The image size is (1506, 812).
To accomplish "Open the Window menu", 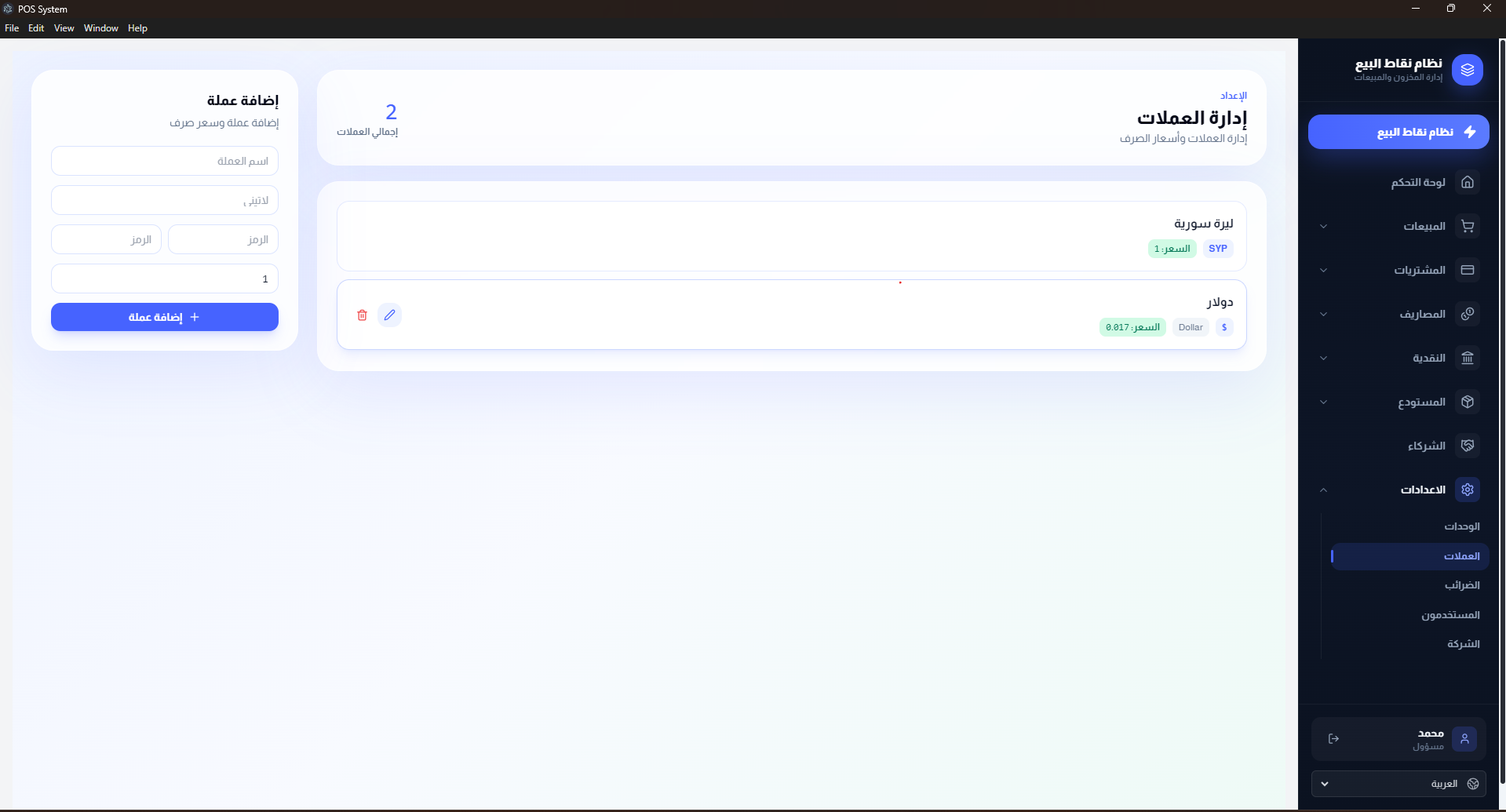I will coord(101,28).
